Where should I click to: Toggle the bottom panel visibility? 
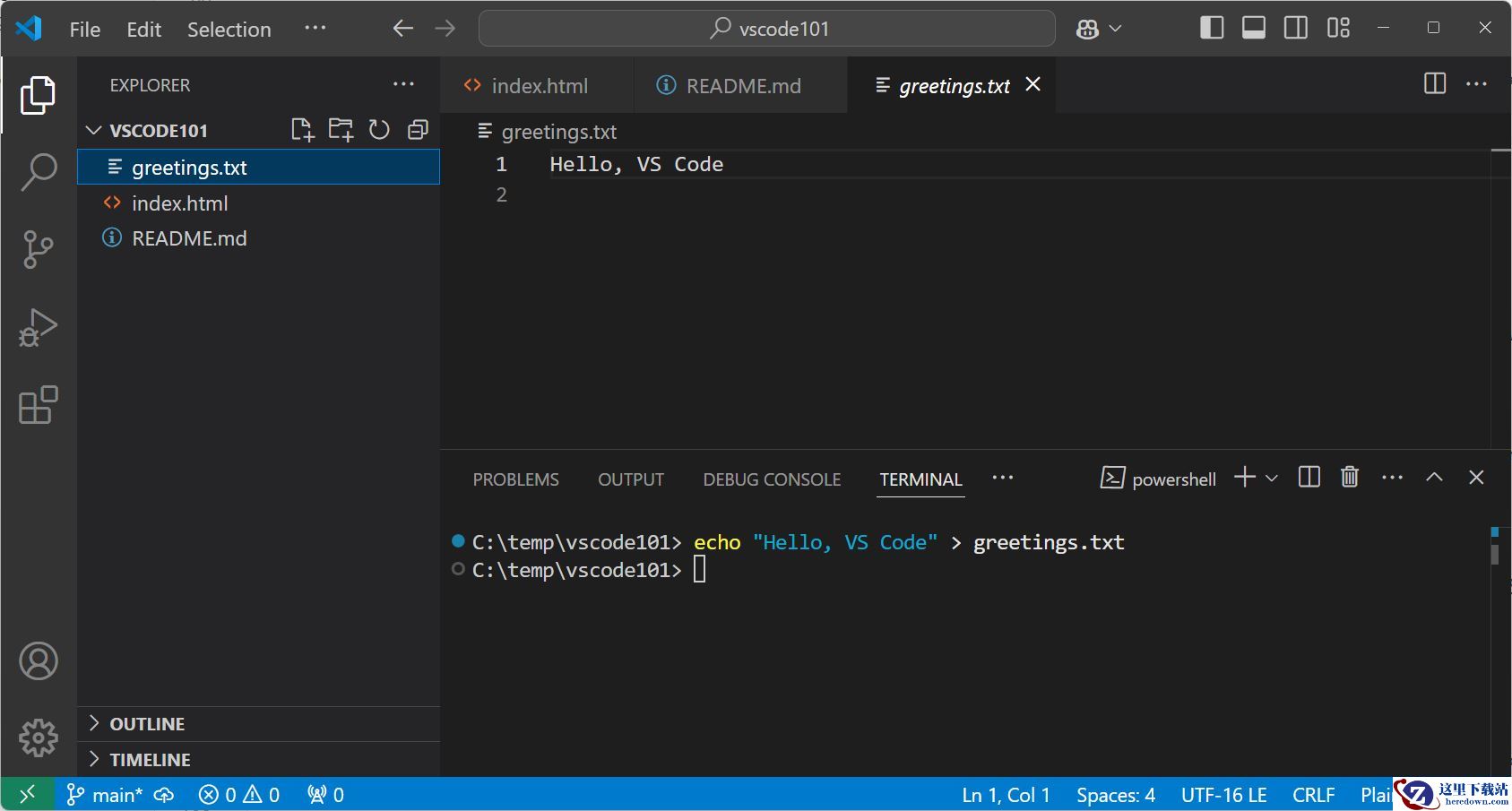click(1254, 28)
